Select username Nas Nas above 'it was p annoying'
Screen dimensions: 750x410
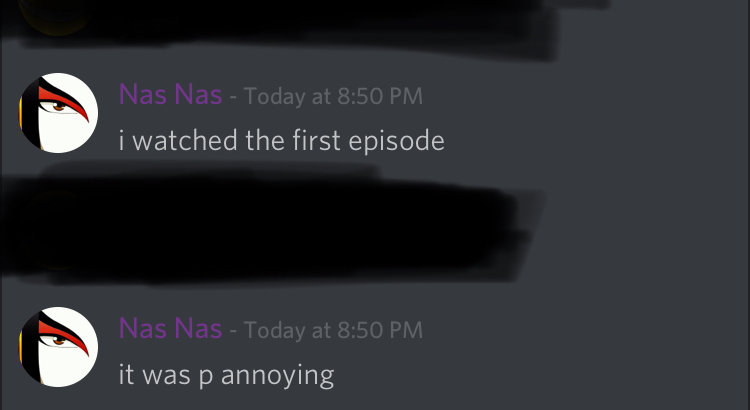pos(170,329)
